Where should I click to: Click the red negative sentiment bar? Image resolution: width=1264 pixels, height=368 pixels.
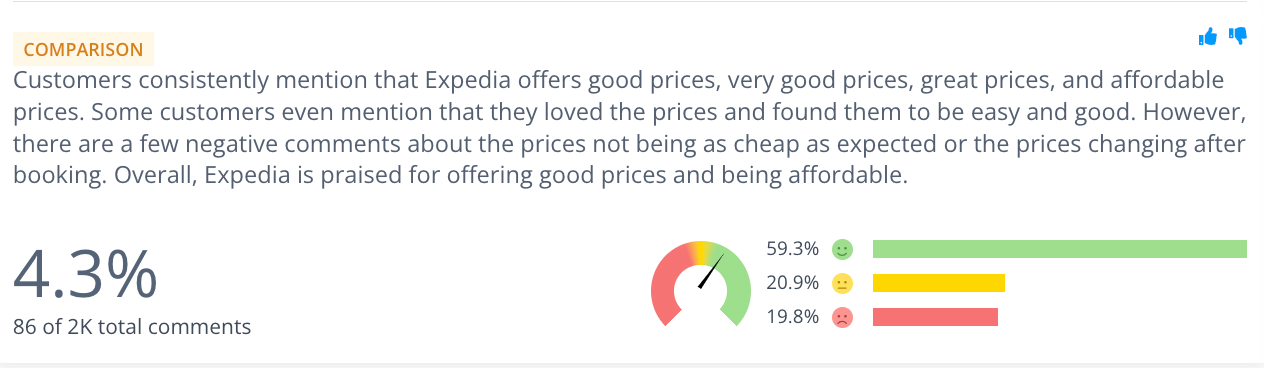pyautogui.click(x=935, y=317)
